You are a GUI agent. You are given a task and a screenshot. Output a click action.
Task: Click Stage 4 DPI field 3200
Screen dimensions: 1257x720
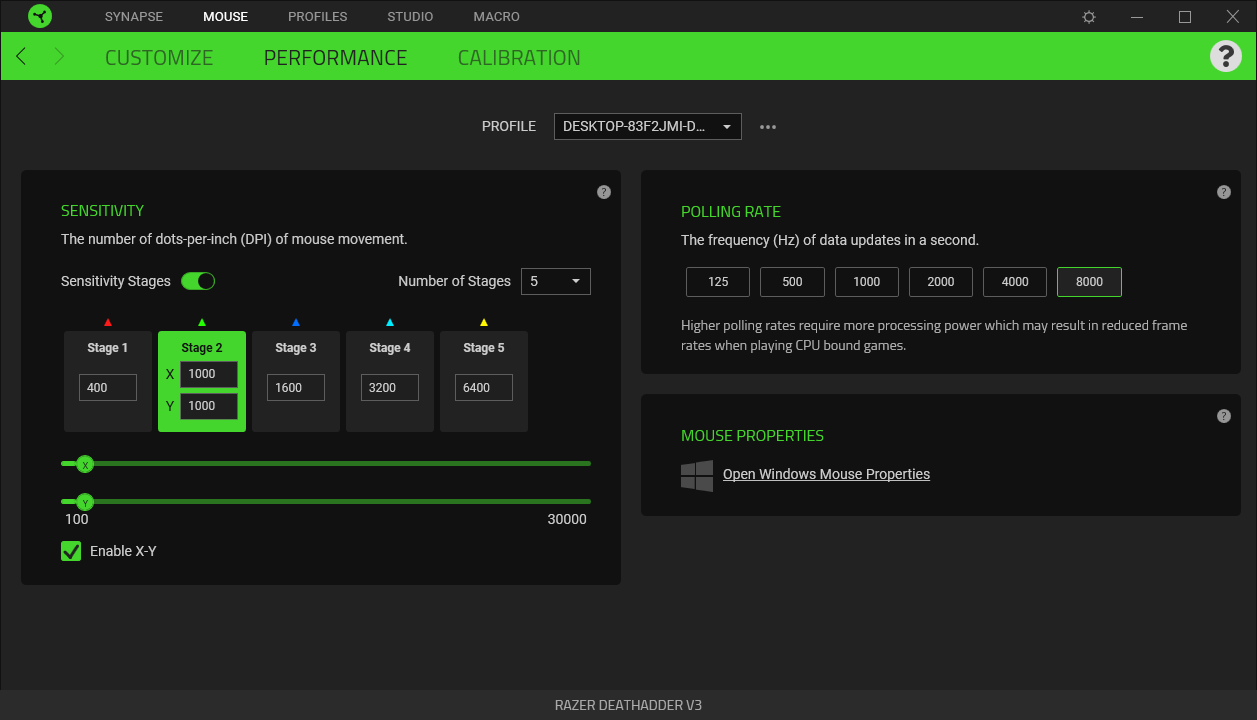[390, 388]
